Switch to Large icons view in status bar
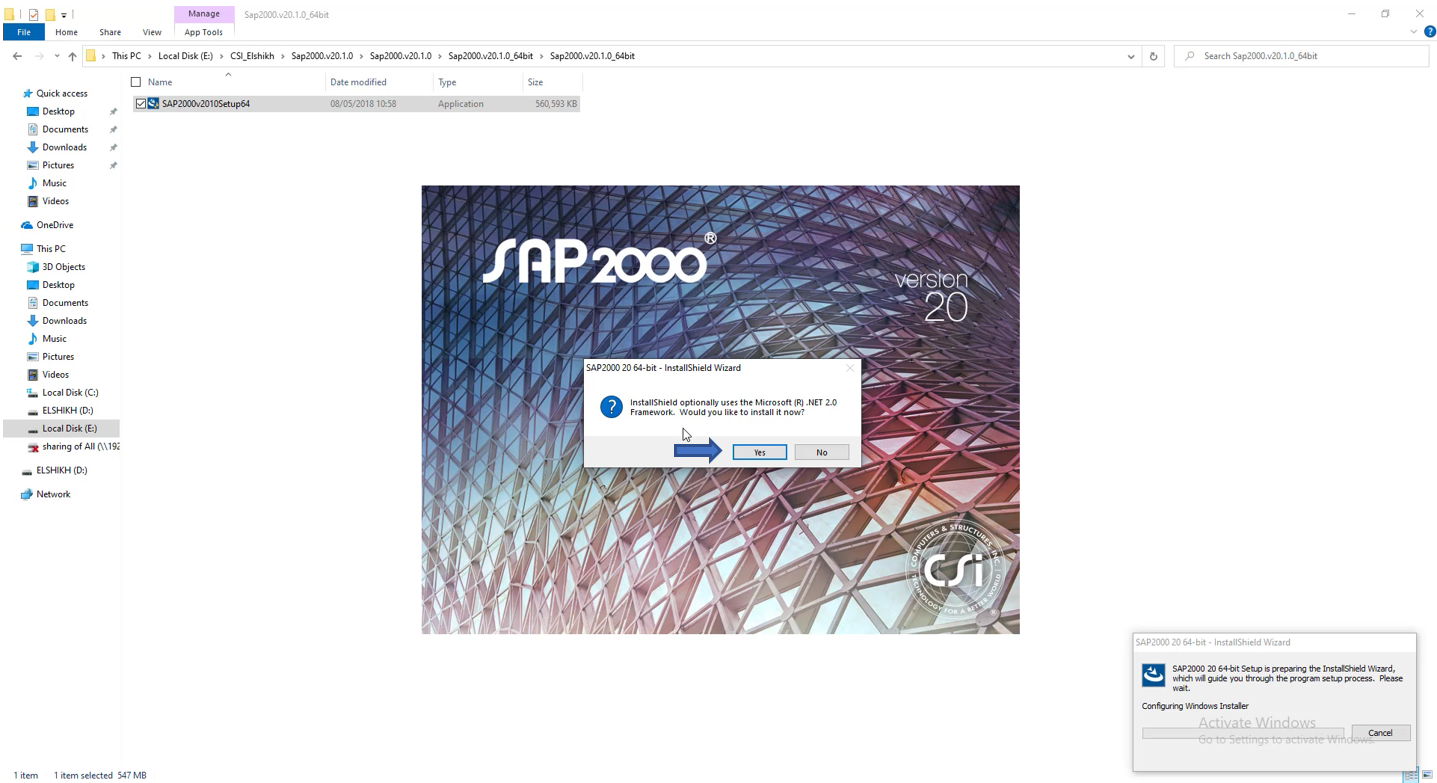Viewport: 1437px width, 783px height. coord(1427,775)
